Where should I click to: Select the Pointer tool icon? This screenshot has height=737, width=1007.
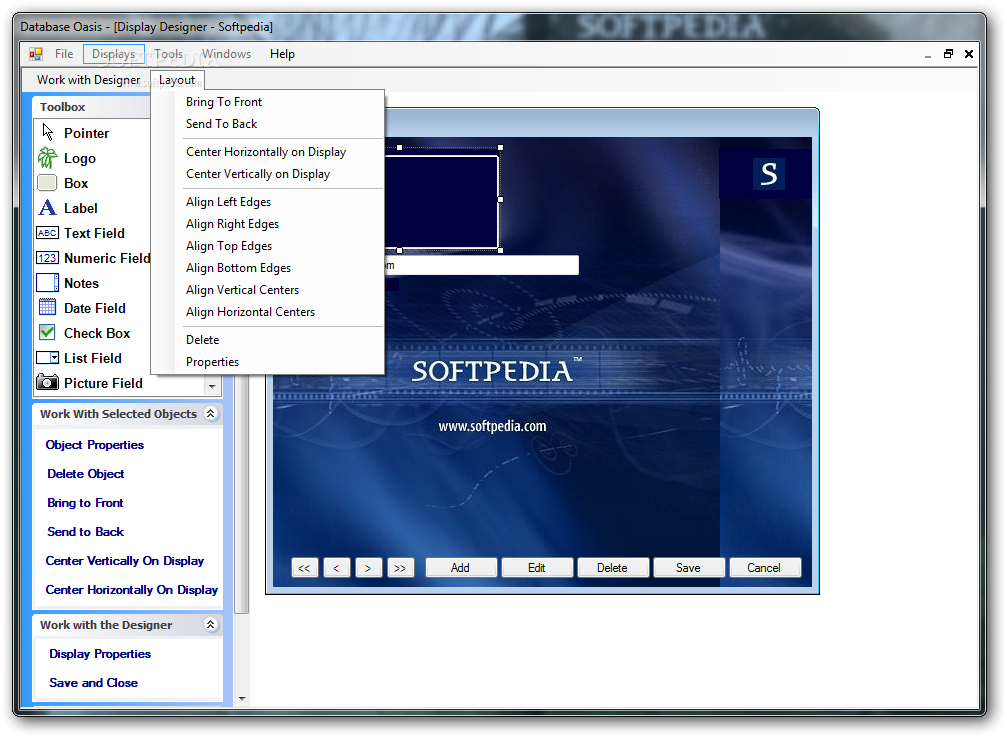point(48,132)
